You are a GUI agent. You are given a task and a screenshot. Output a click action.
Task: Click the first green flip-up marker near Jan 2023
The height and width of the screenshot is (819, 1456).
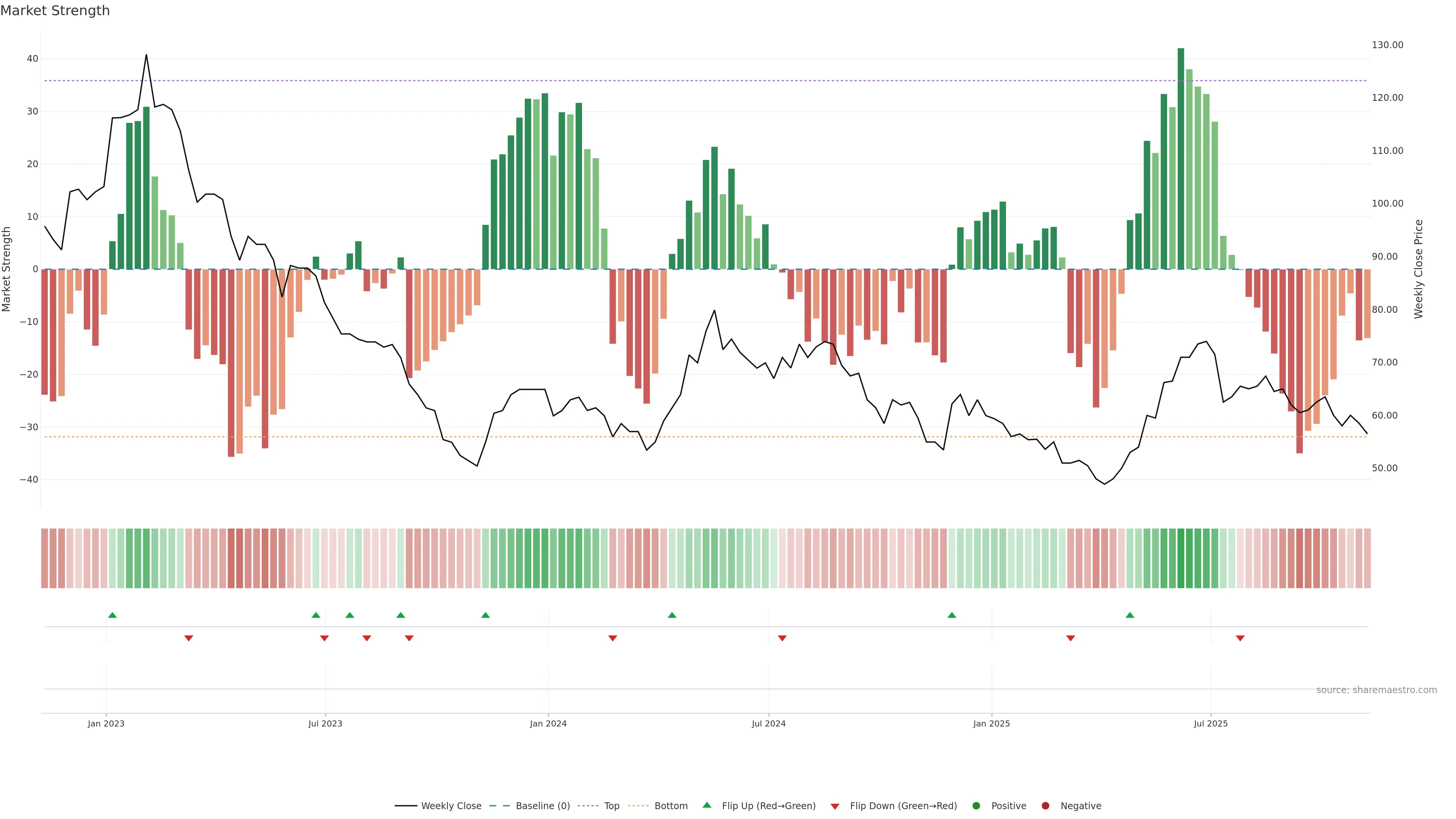click(x=113, y=615)
